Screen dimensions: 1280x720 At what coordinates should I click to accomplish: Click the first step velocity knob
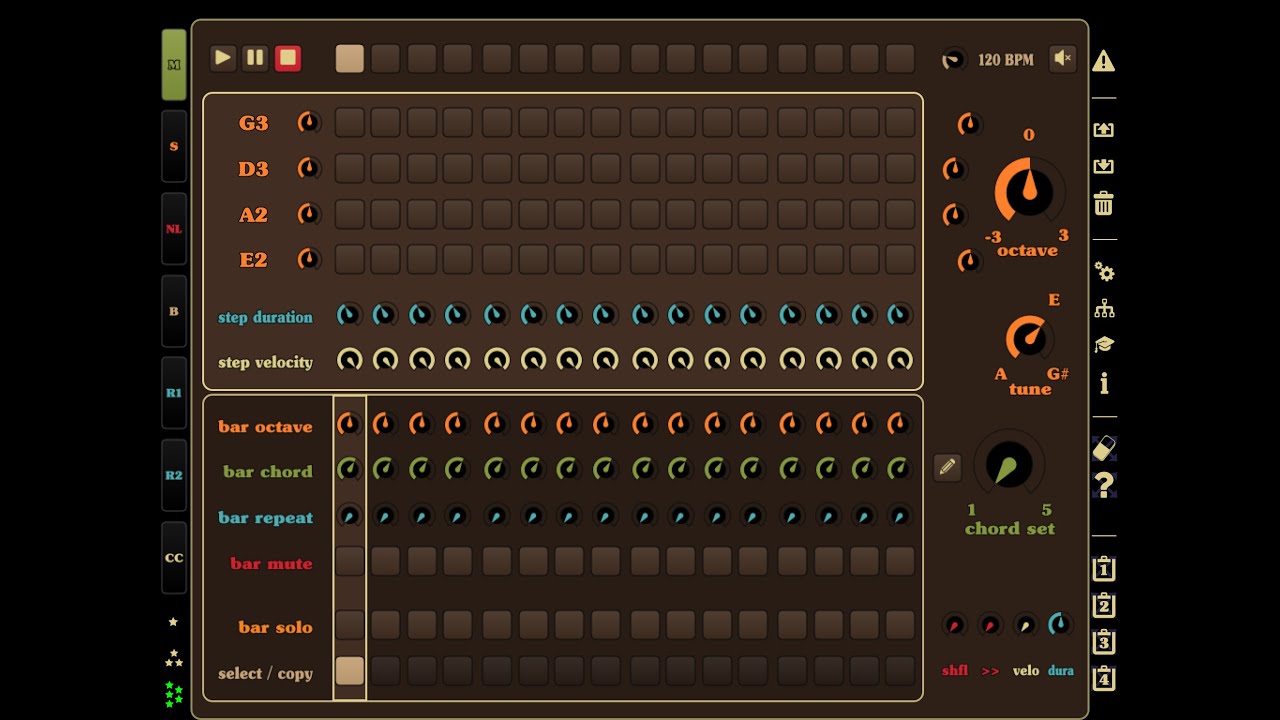point(349,360)
